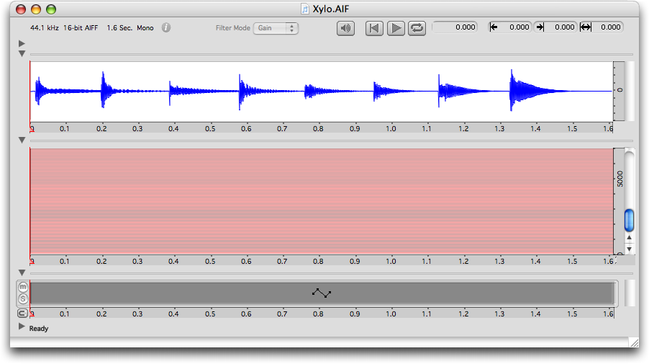Toggle the envelope track solo button

[23, 299]
